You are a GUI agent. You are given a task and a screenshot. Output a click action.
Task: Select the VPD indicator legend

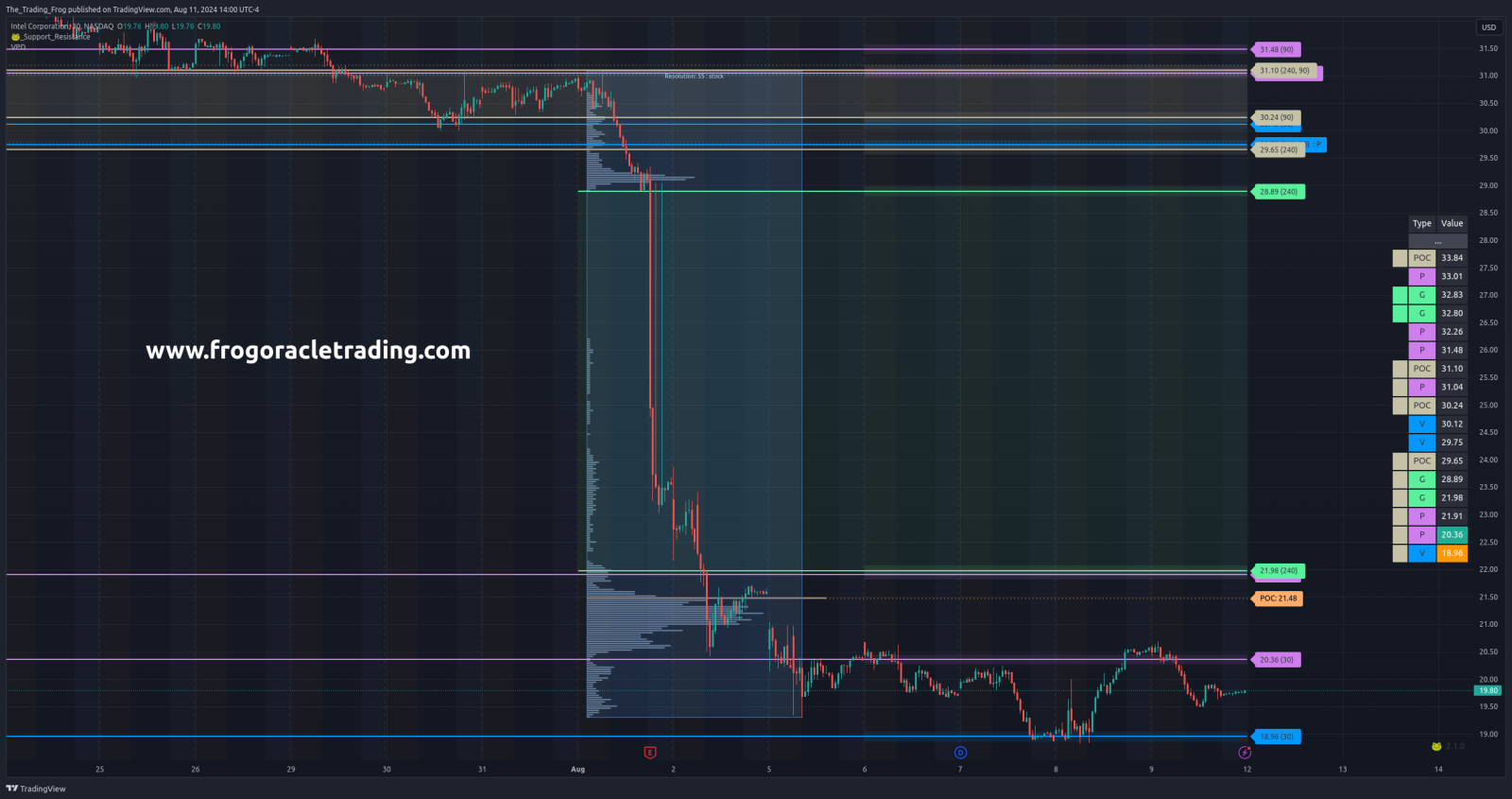pos(18,46)
